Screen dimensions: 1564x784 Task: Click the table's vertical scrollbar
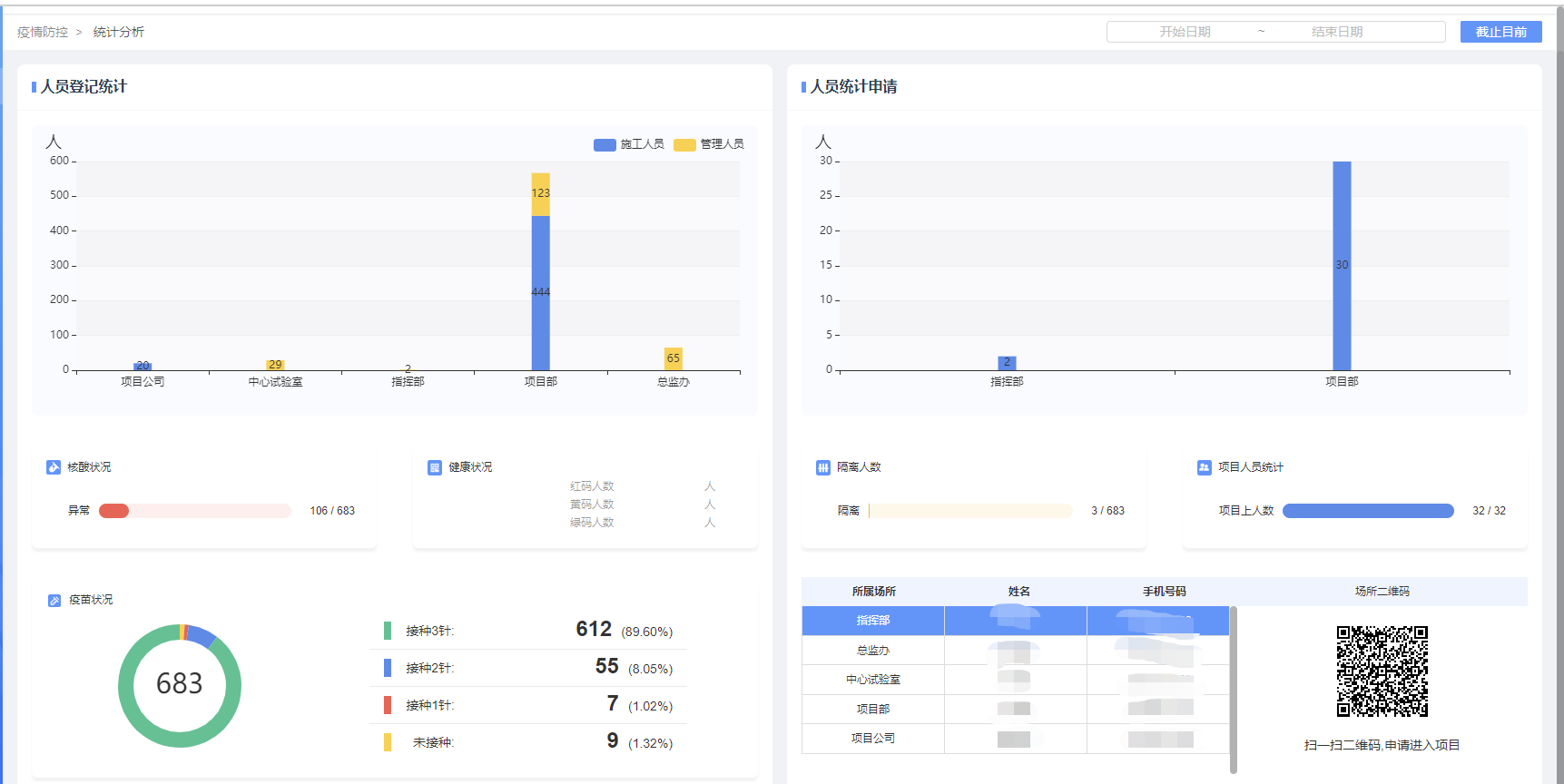point(1234,690)
